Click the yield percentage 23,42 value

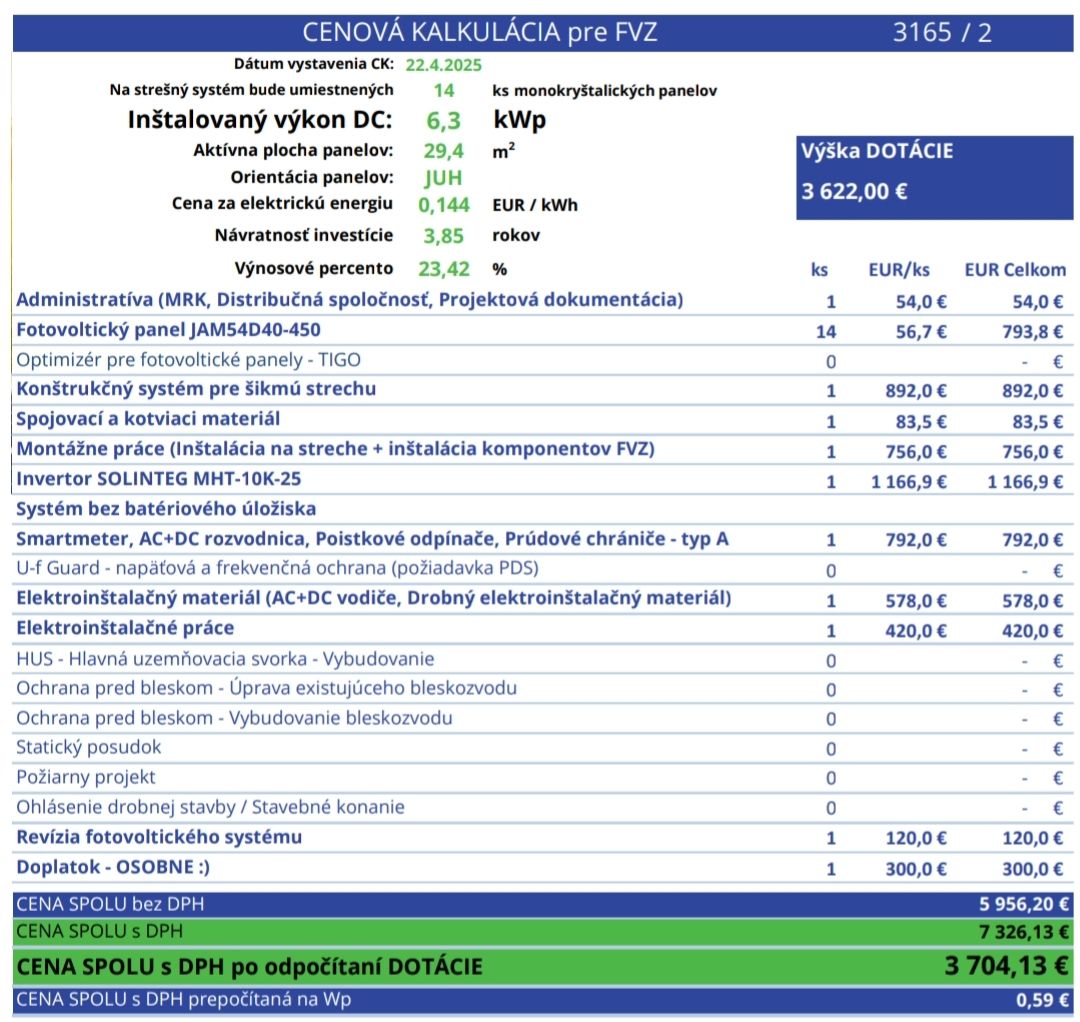(x=445, y=268)
